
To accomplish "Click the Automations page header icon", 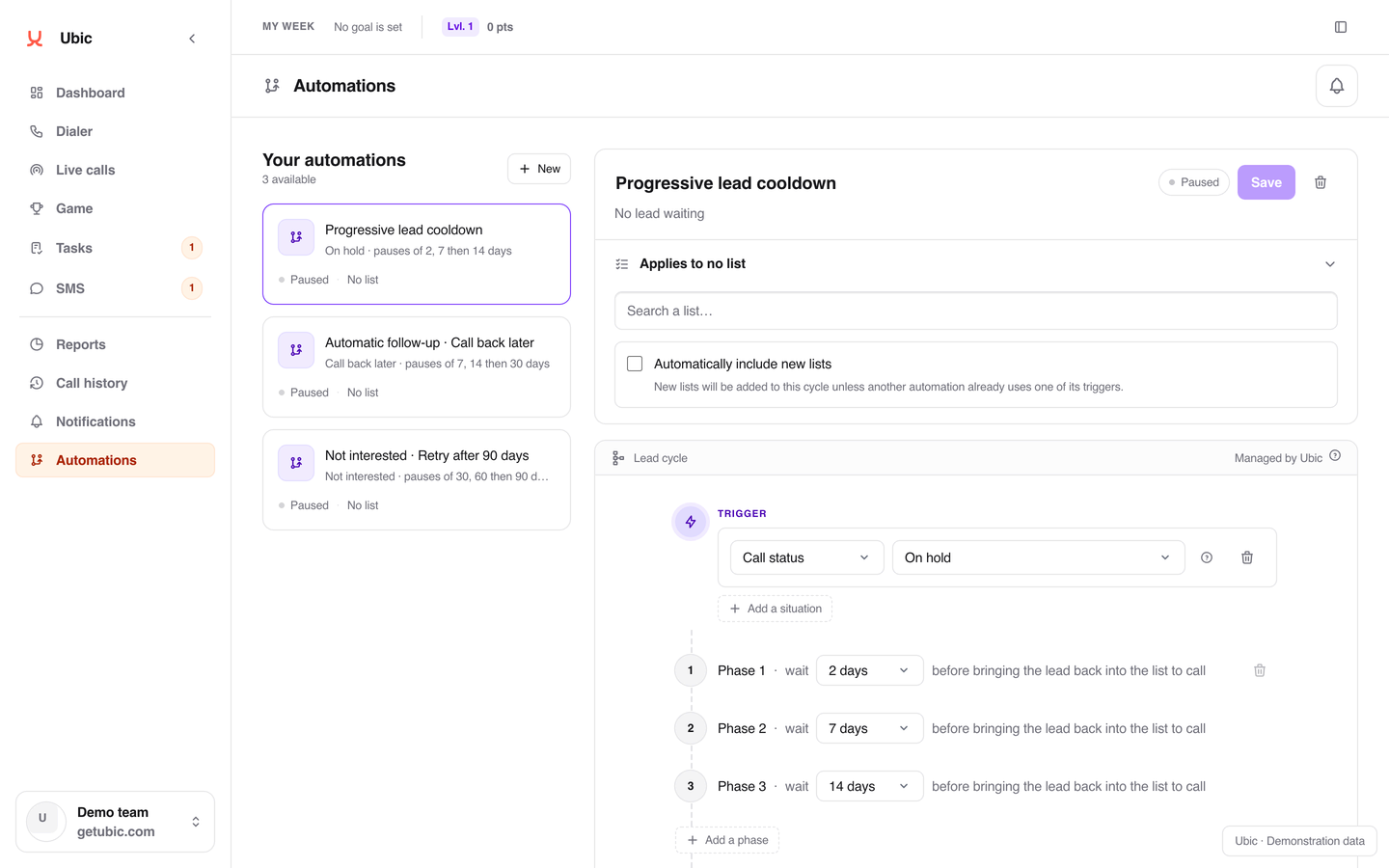I will [272, 86].
